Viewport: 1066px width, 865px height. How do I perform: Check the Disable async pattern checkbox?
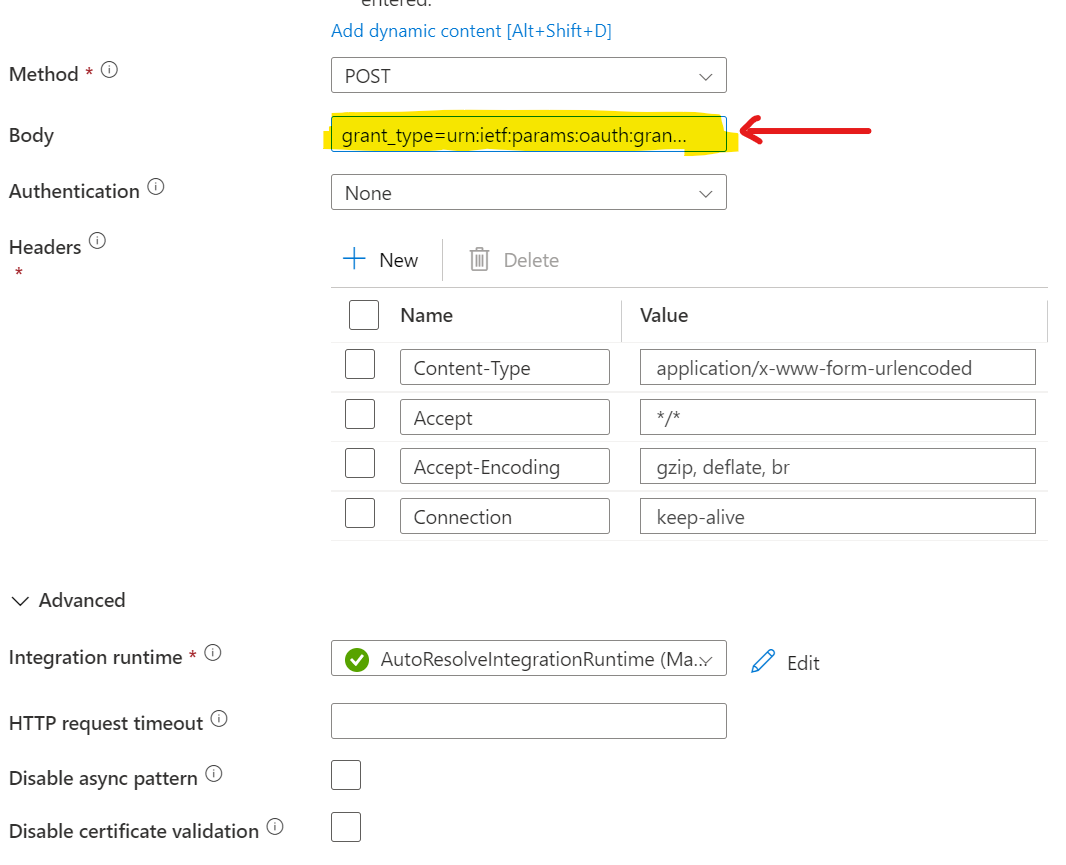pos(345,774)
